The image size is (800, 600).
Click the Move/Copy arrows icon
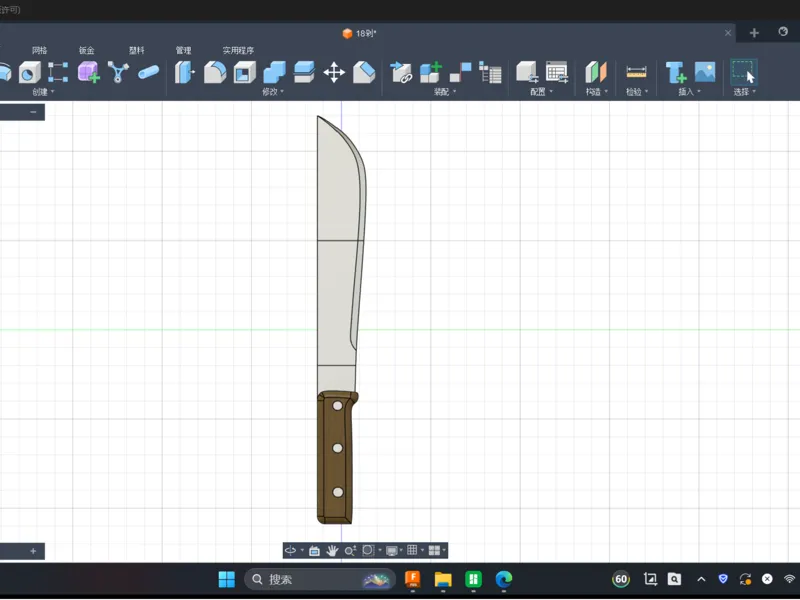pyautogui.click(x=334, y=72)
